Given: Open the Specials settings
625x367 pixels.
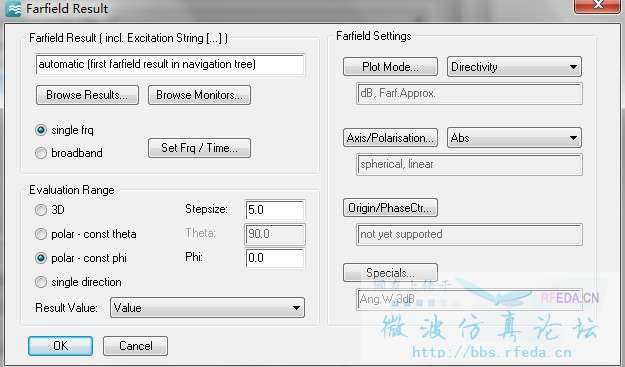Looking at the screenshot, I should [x=390, y=273].
